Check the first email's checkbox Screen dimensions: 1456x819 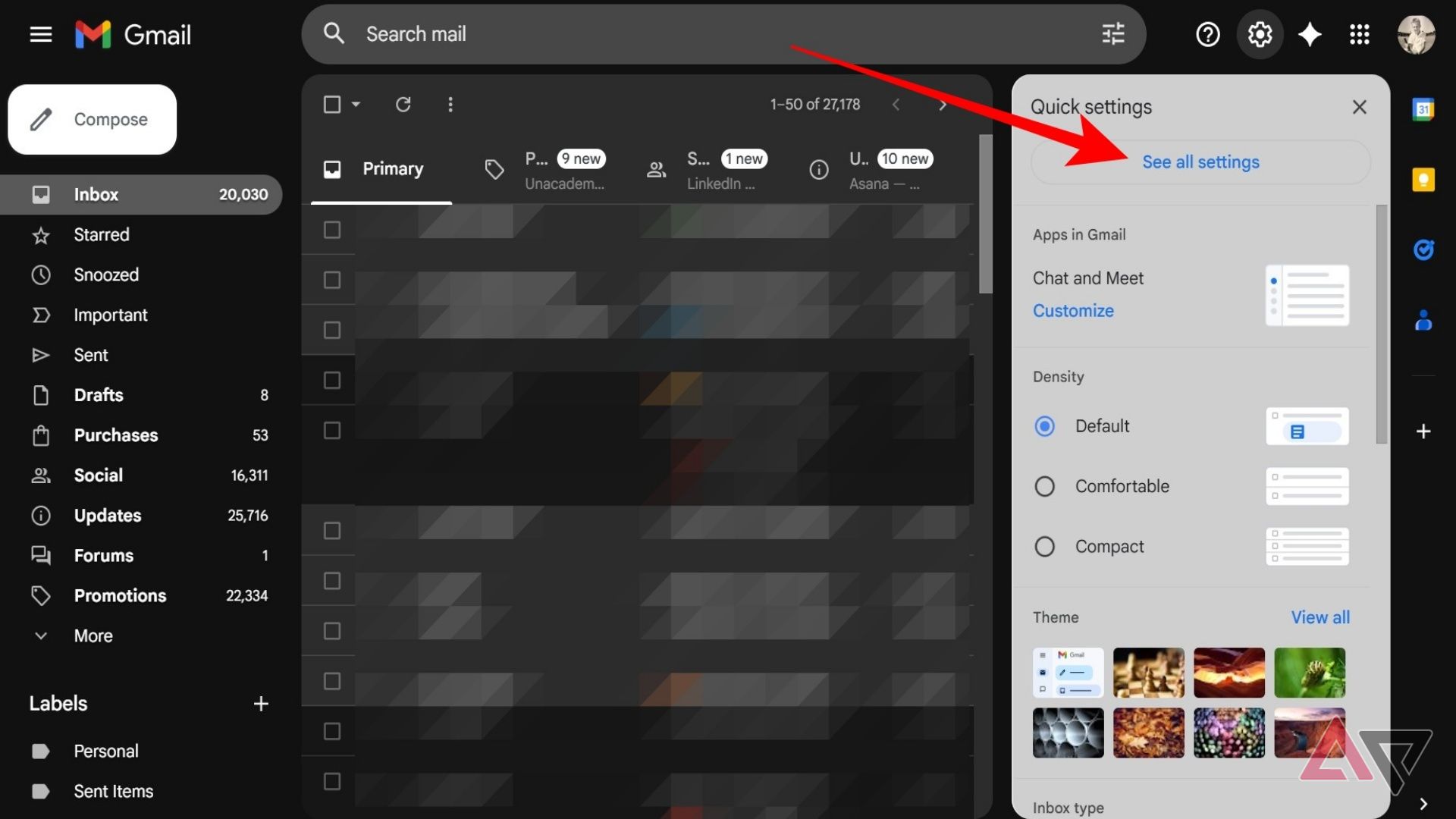coord(332,230)
